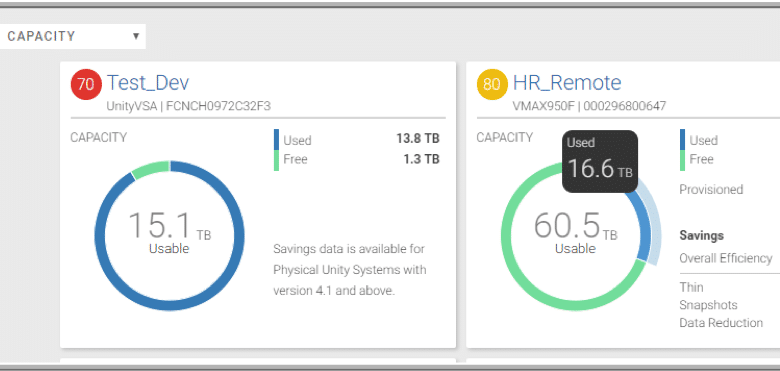Click the Overall Efficiency savings row
This screenshot has width=780, height=371.
[726, 258]
